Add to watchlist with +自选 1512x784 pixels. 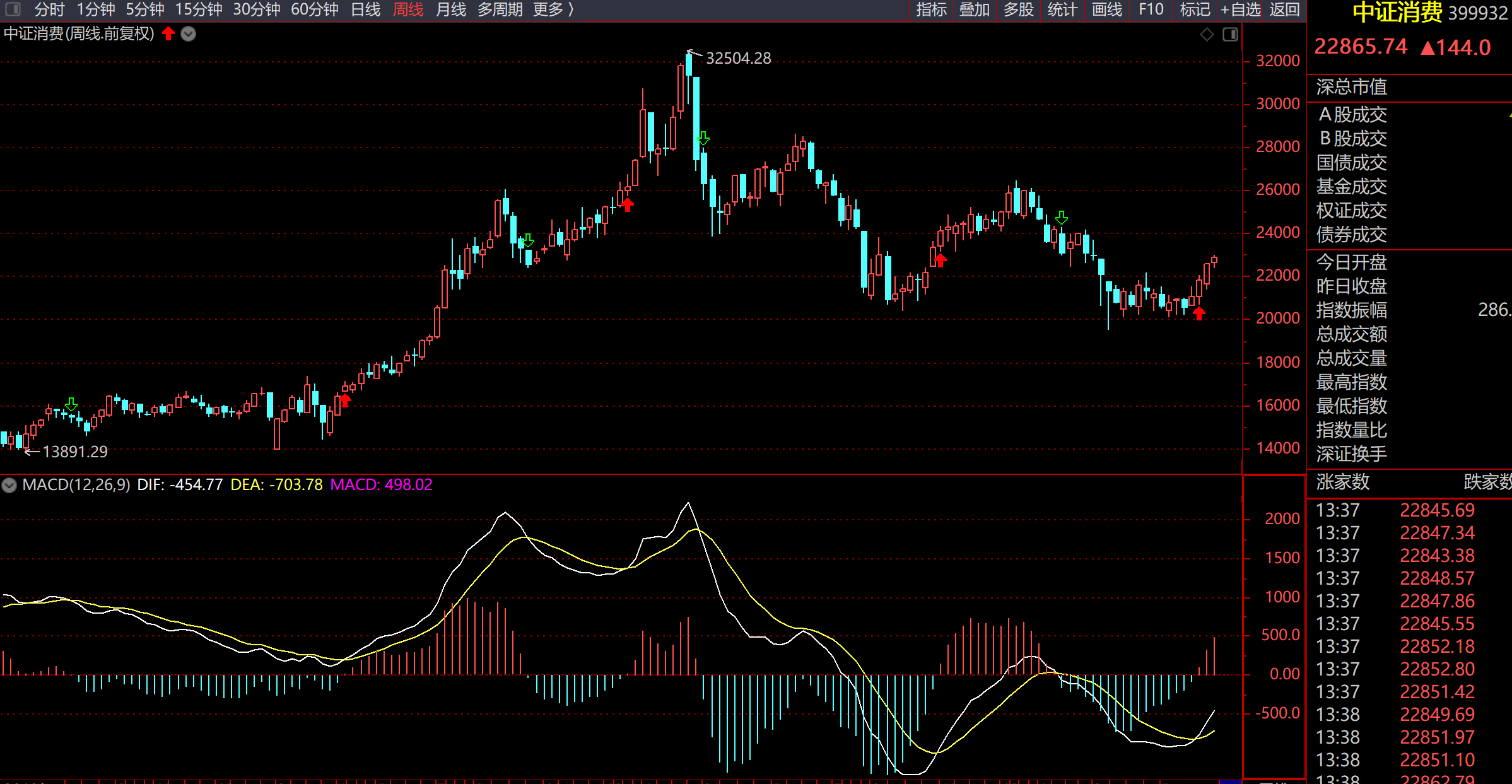(1241, 9)
